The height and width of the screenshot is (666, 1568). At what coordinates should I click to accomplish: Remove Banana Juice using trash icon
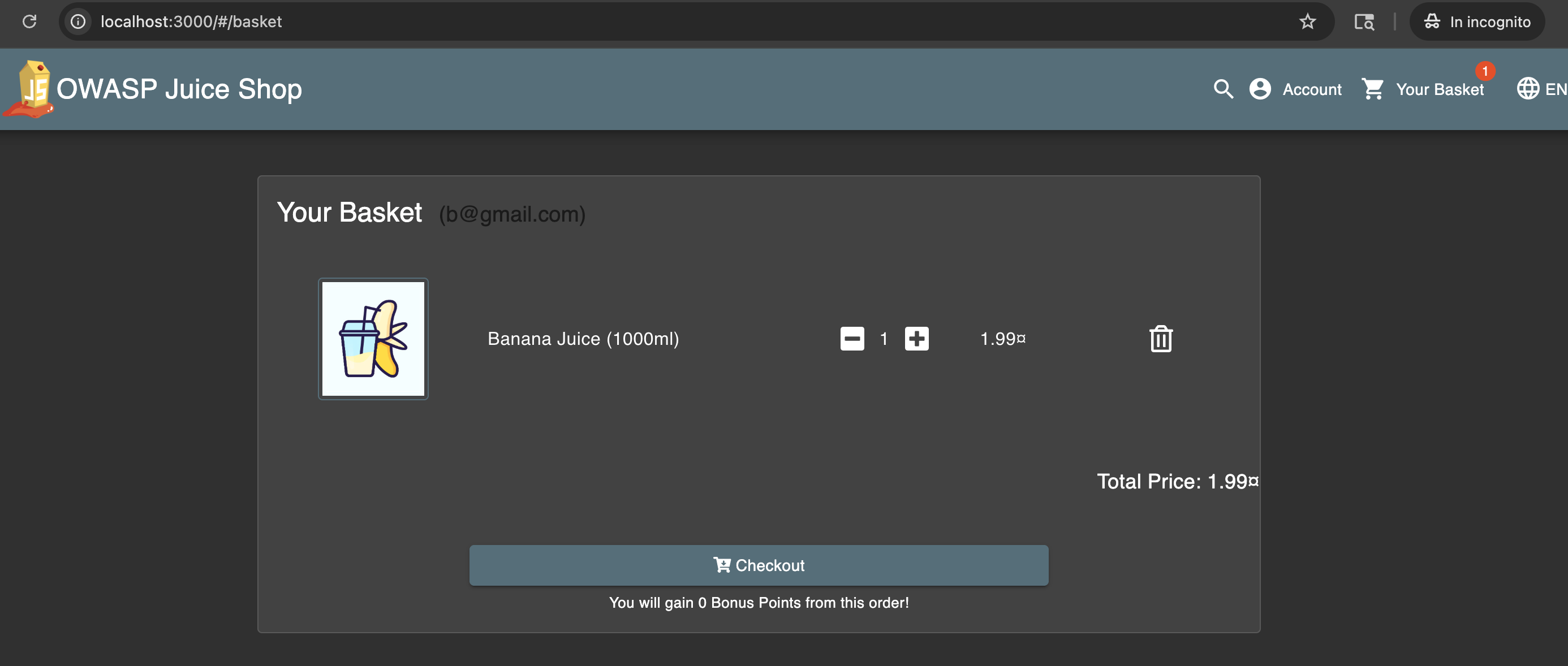[x=1160, y=339]
